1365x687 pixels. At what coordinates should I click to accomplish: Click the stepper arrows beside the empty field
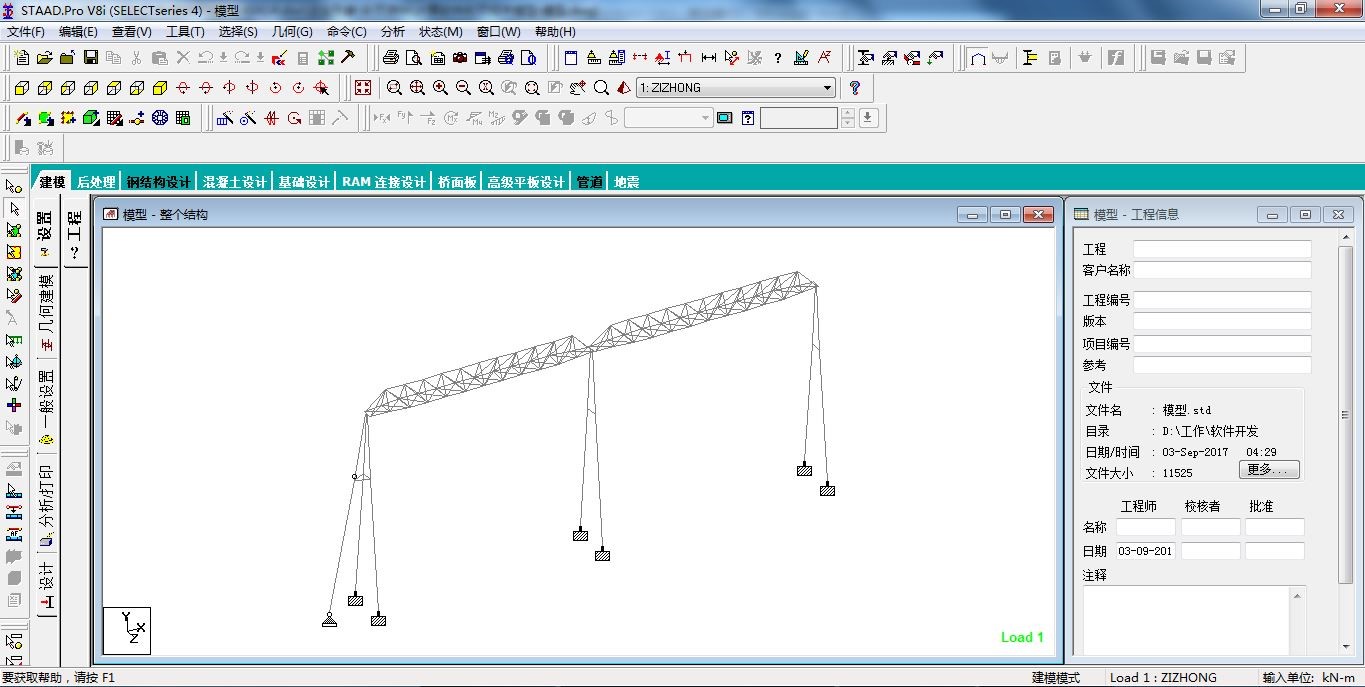tap(848, 118)
